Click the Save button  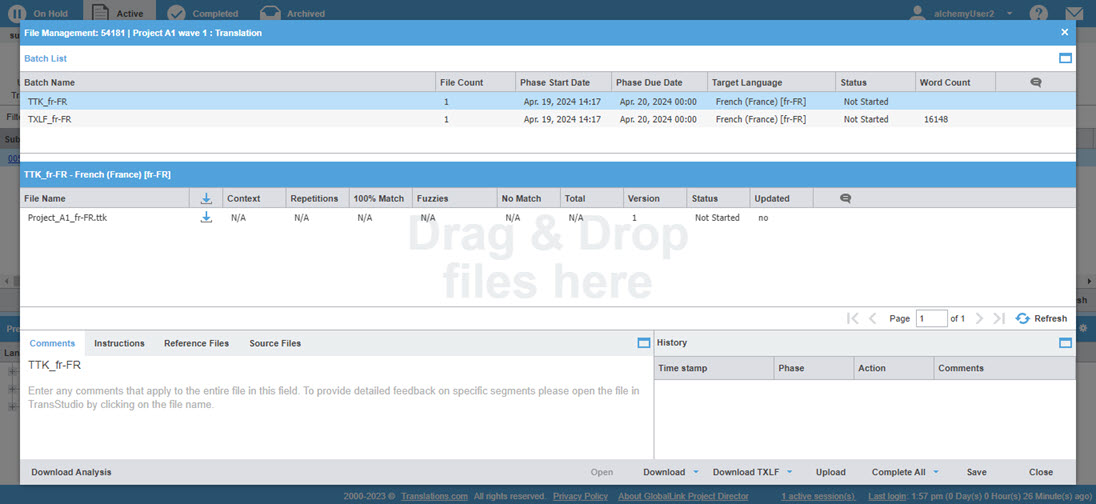point(976,472)
